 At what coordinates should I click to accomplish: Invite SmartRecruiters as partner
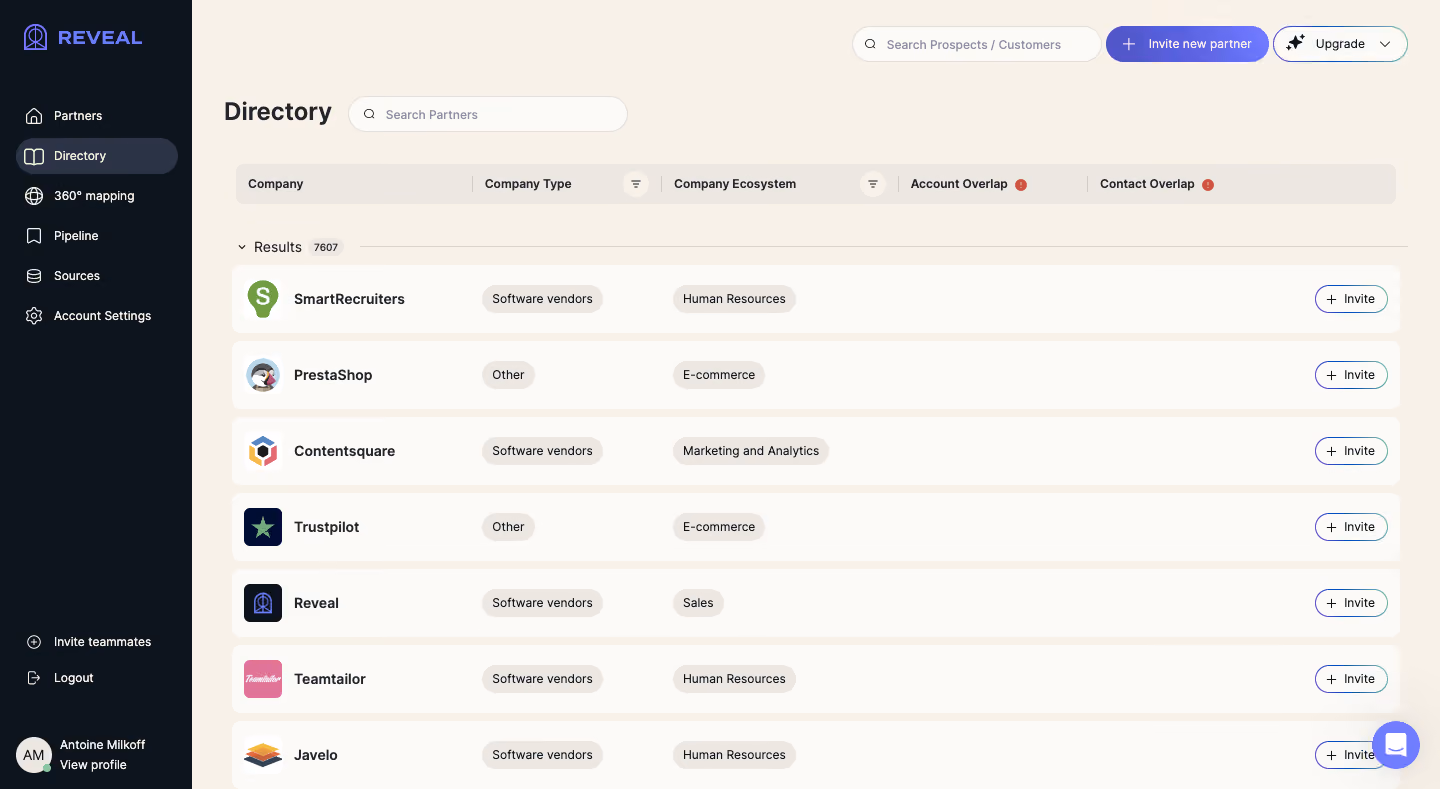(1351, 299)
